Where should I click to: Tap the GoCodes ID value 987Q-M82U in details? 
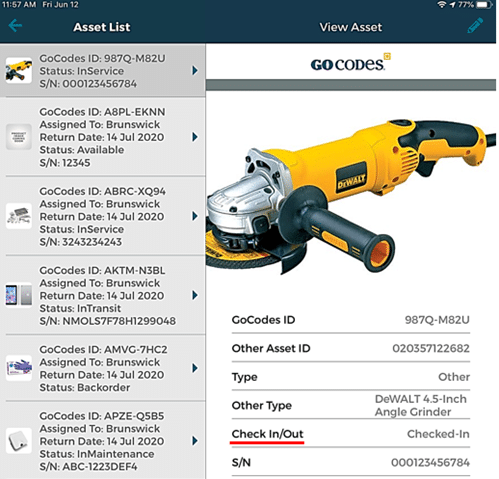(x=437, y=320)
